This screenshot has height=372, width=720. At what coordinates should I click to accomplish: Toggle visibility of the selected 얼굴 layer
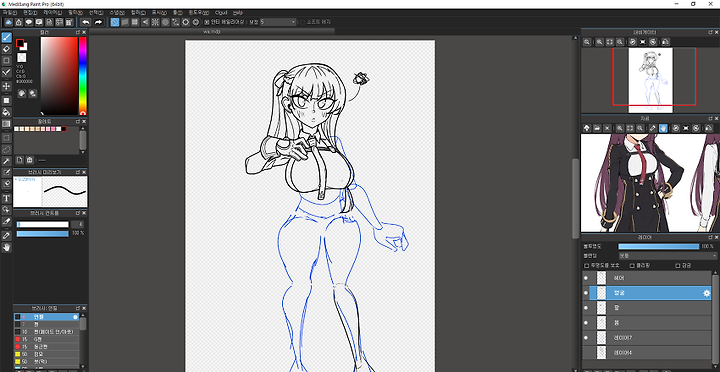tap(585, 293)
